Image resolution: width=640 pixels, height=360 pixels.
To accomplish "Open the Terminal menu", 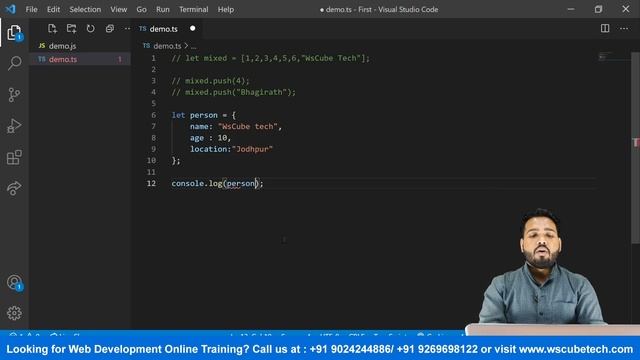I will coord(193,9).
